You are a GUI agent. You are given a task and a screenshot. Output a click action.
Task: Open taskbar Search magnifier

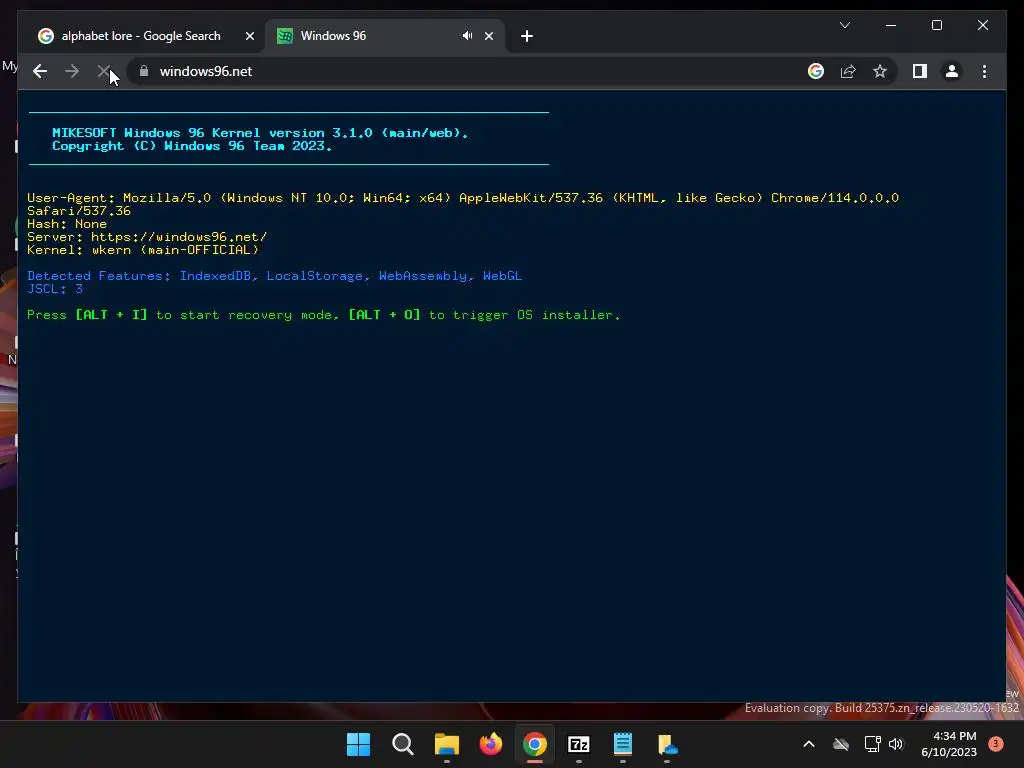402,744
